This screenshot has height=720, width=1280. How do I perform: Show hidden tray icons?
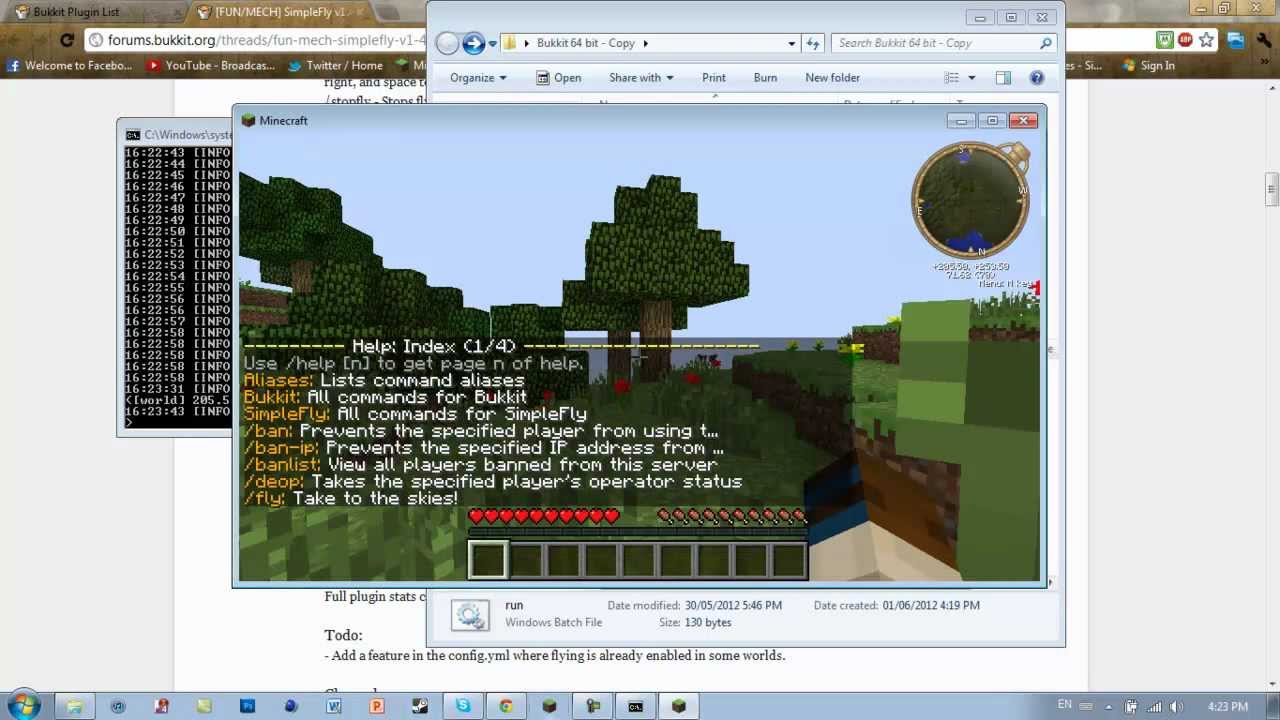[1108, 706]
